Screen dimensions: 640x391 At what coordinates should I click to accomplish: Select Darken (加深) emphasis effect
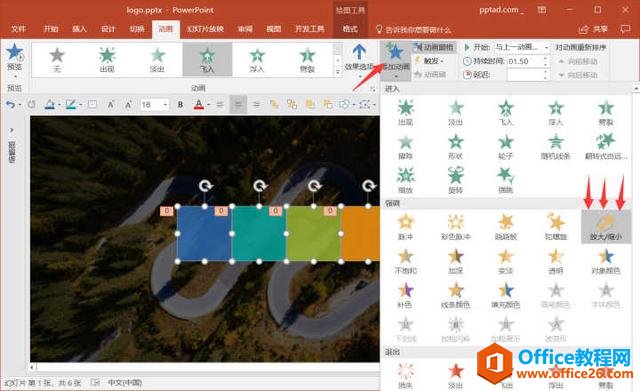coord(456,261)
